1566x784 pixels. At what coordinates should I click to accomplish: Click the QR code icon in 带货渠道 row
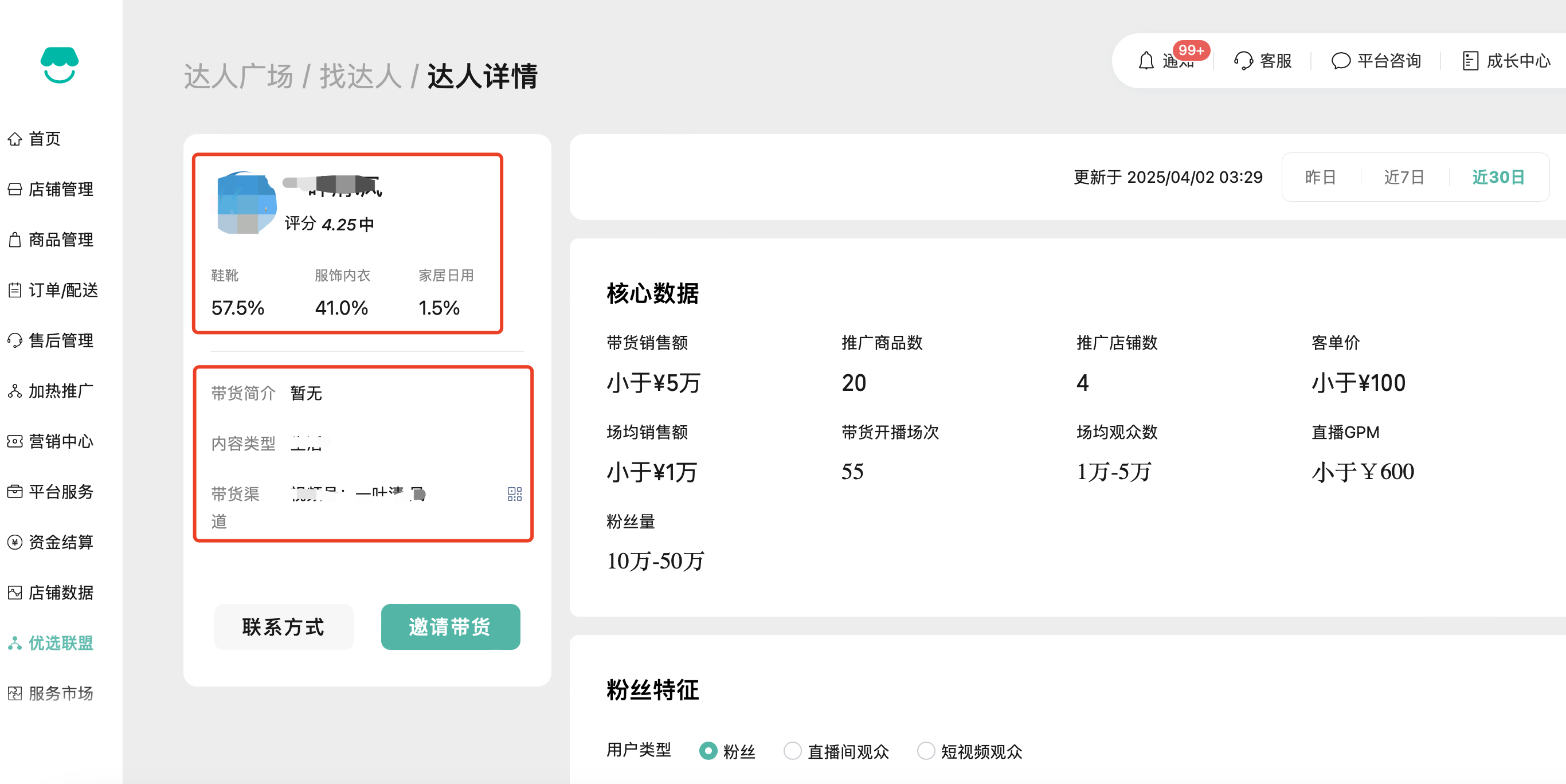pos(514,493)
